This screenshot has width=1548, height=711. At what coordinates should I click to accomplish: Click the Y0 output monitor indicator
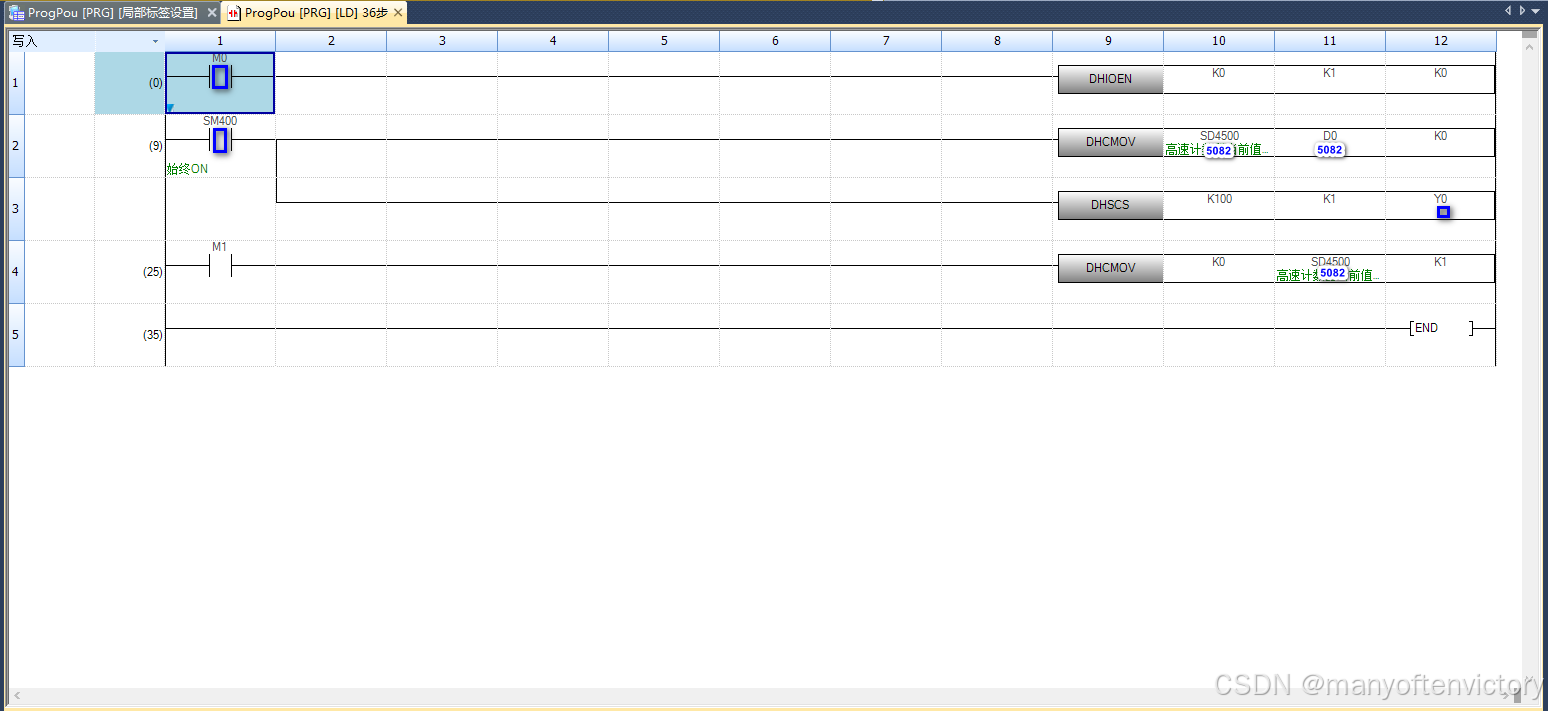1443,212
